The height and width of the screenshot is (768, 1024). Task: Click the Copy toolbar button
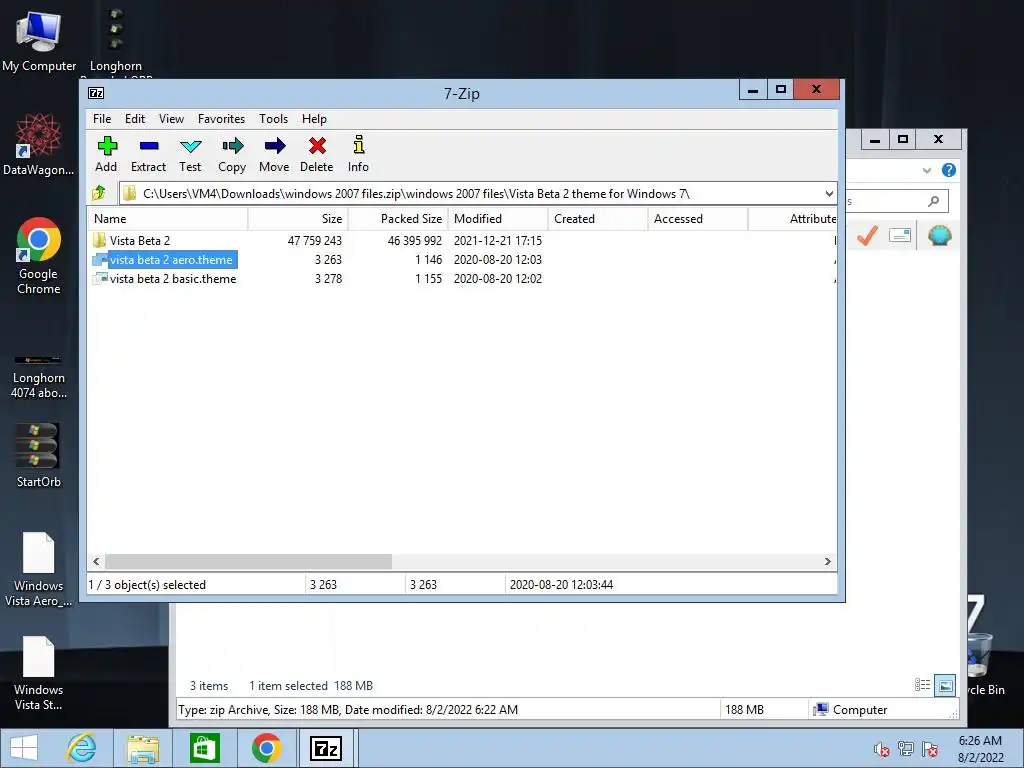[232, 155]
